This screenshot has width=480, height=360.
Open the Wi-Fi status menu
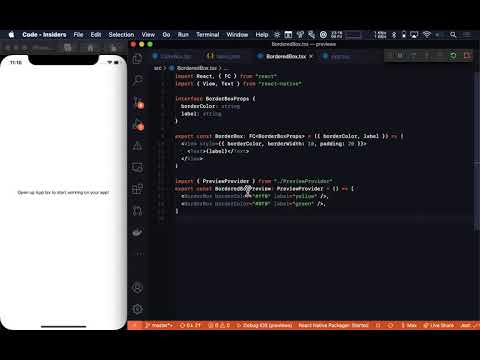(427, 35)
